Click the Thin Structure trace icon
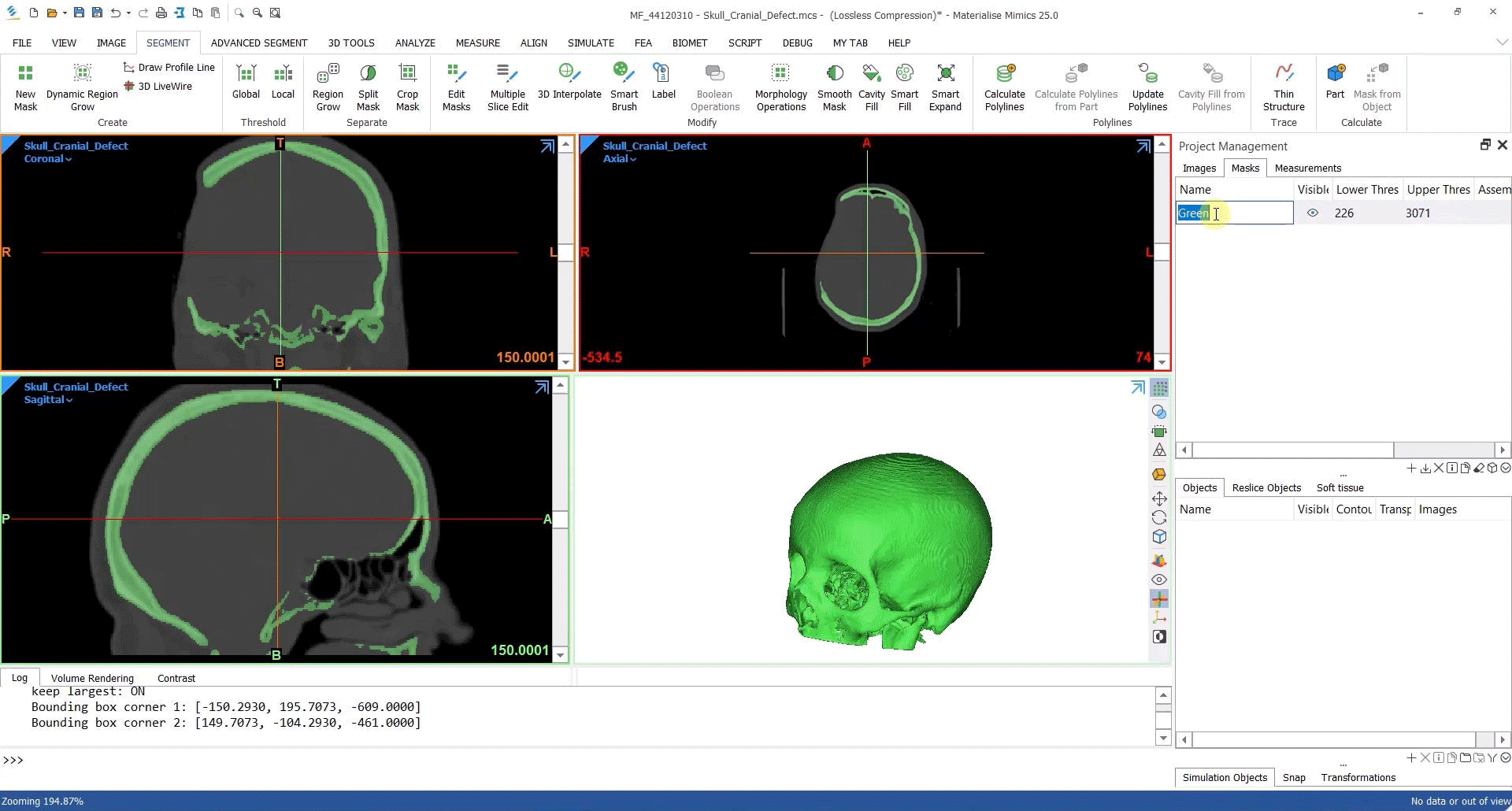Image resolution: width=1512 pixels, height=811 pixels. click(x=1284, y=87)
